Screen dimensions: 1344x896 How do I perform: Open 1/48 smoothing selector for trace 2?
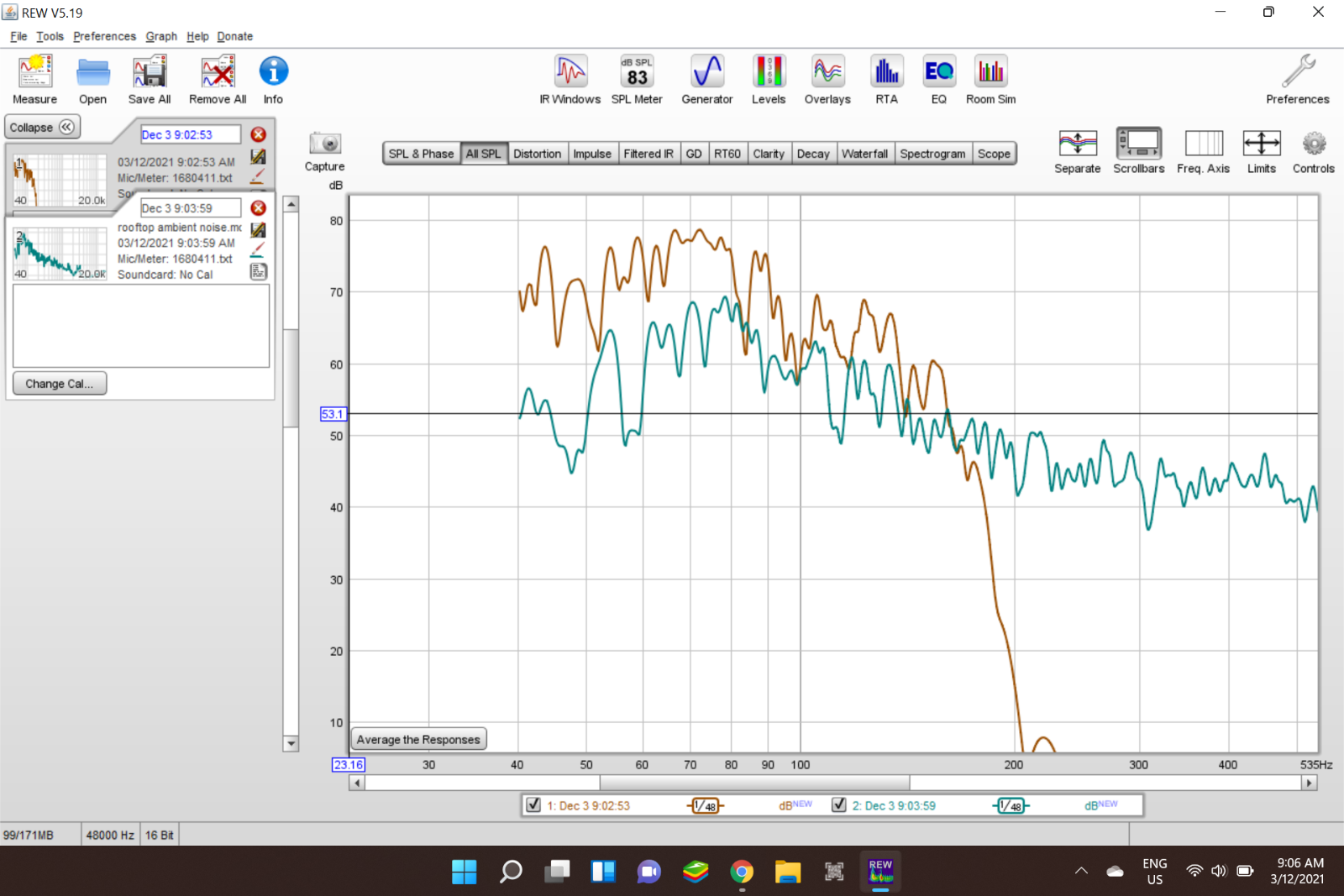click(1011, 805)
